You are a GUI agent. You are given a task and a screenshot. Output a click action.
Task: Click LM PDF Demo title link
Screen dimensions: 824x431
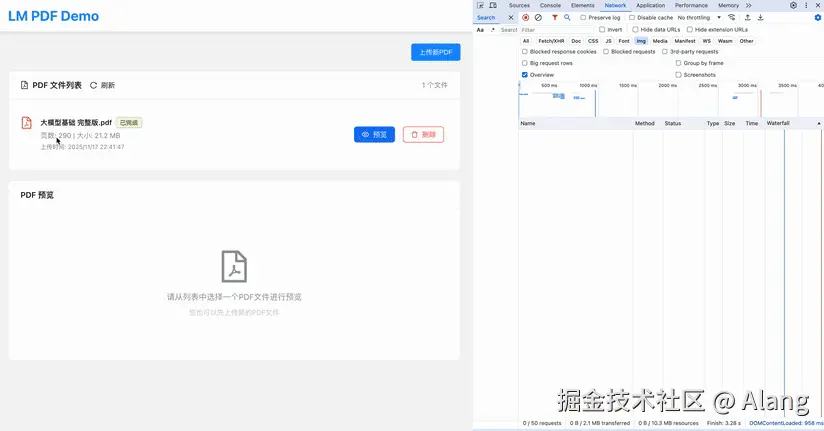pos(54,16)
